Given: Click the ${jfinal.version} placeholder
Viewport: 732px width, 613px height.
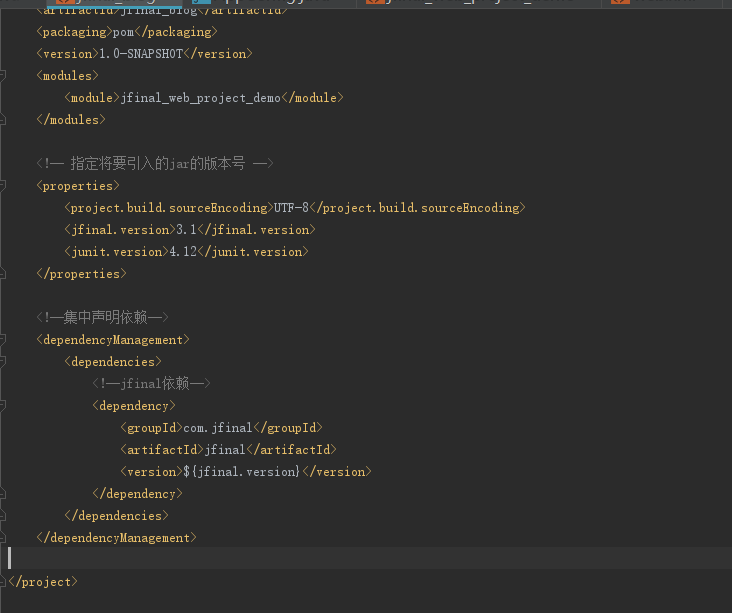Looking at the screenshot, I should [242, 472].
